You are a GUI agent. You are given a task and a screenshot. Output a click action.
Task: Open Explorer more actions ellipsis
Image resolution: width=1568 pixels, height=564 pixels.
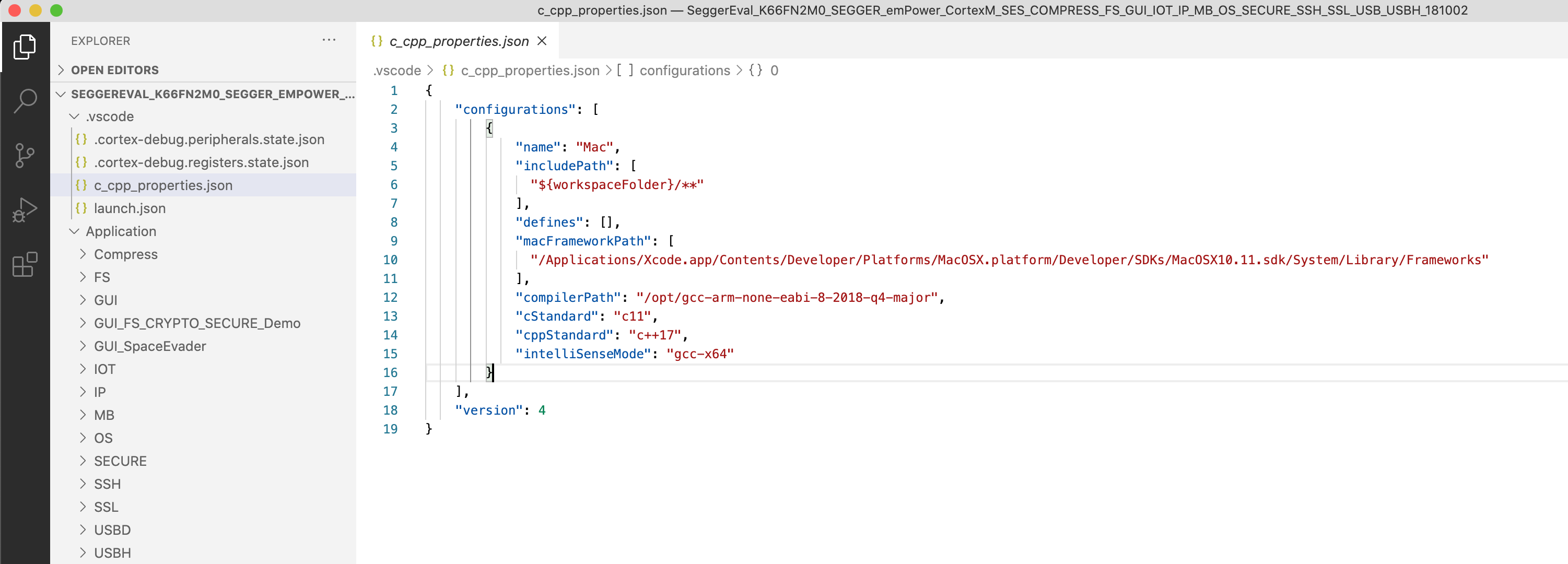tap(329, 40)
